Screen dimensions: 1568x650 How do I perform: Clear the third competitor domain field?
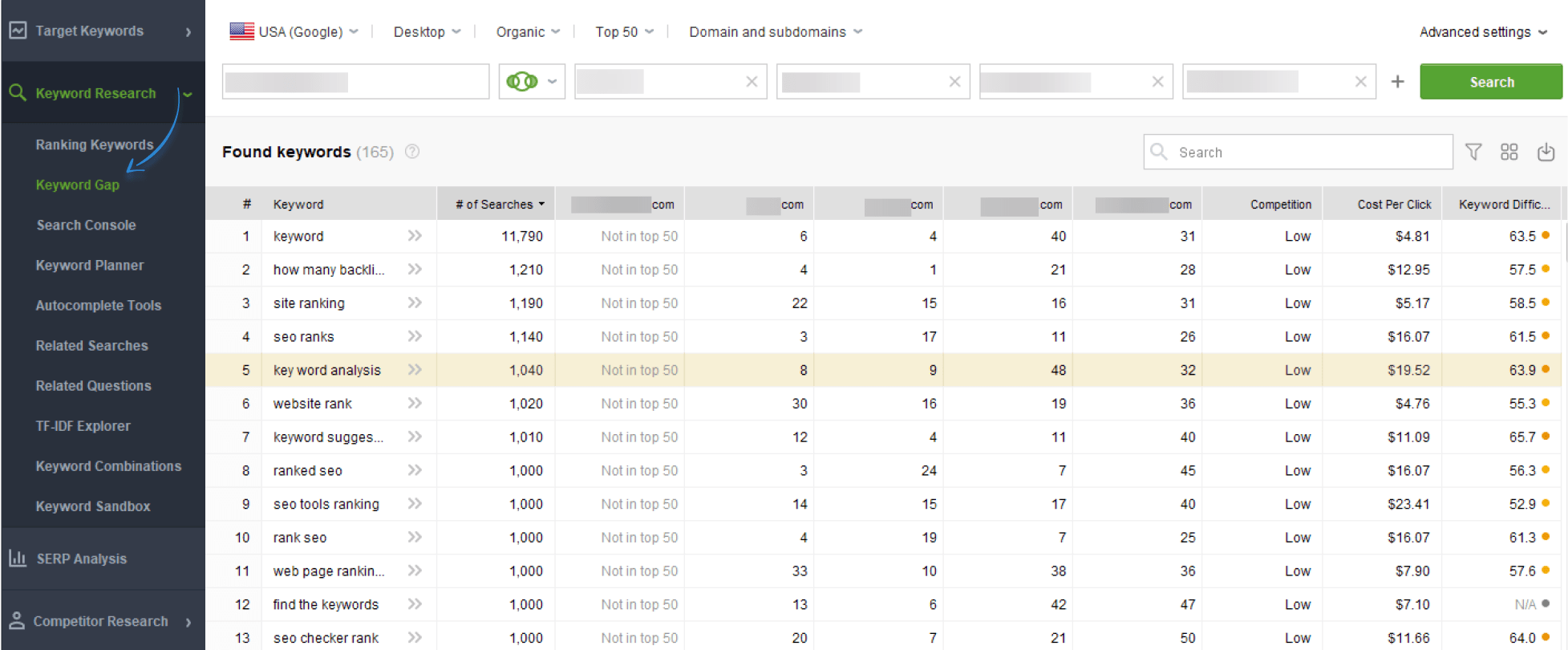(1157, 82)
